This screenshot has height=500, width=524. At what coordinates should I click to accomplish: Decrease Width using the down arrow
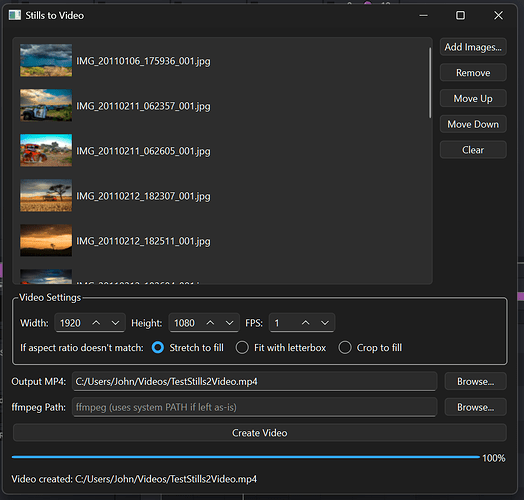point(115,323)
